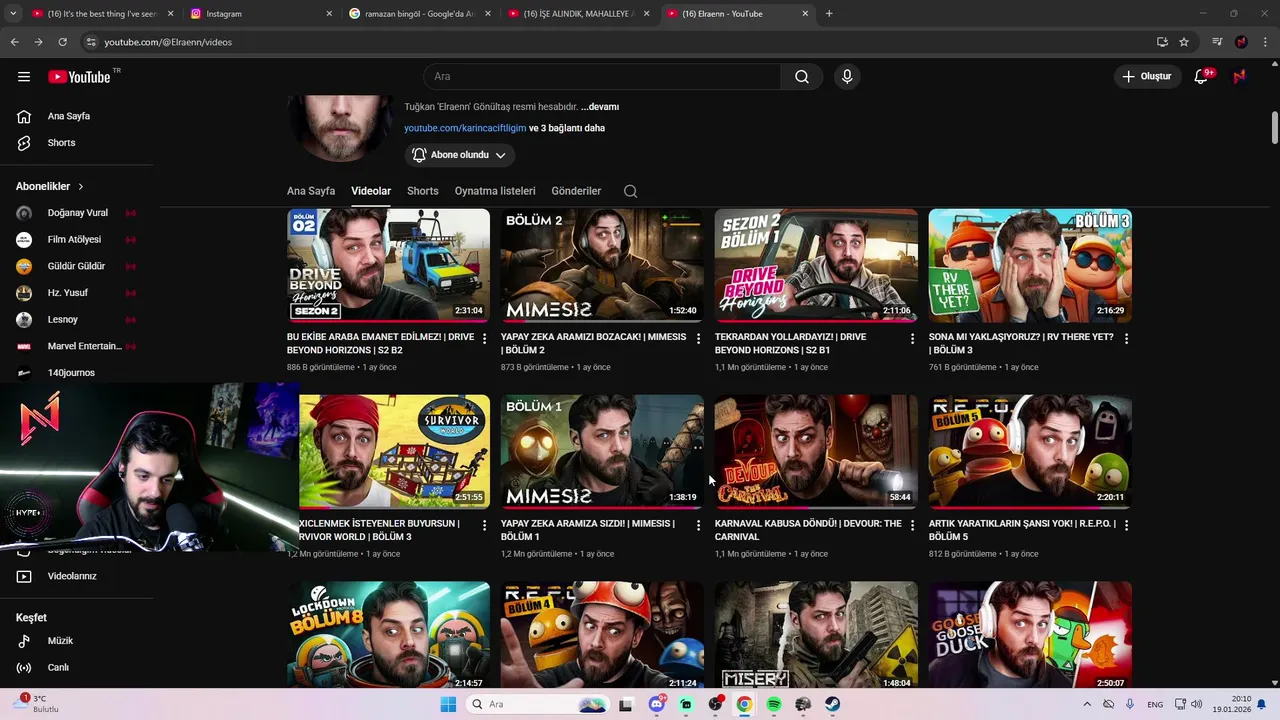
Task: Click the YouTube logo
Action: point(80,77)
